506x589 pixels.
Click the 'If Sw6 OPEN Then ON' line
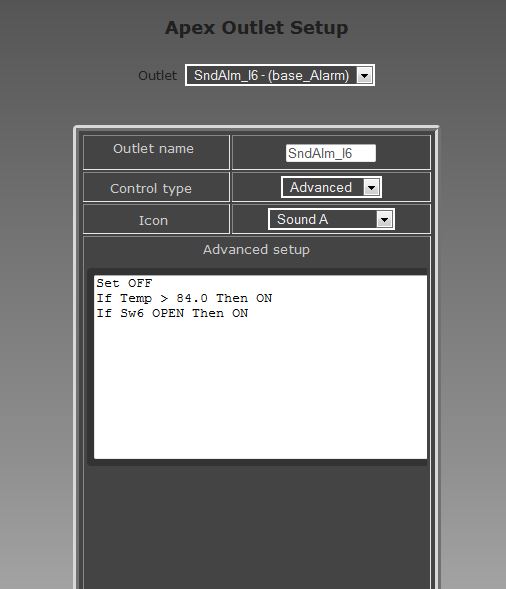pos(172,313)
